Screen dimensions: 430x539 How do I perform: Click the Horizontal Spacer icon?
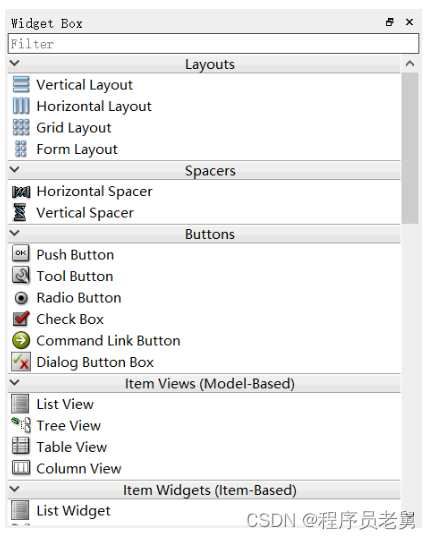click(x=21, y=192)
